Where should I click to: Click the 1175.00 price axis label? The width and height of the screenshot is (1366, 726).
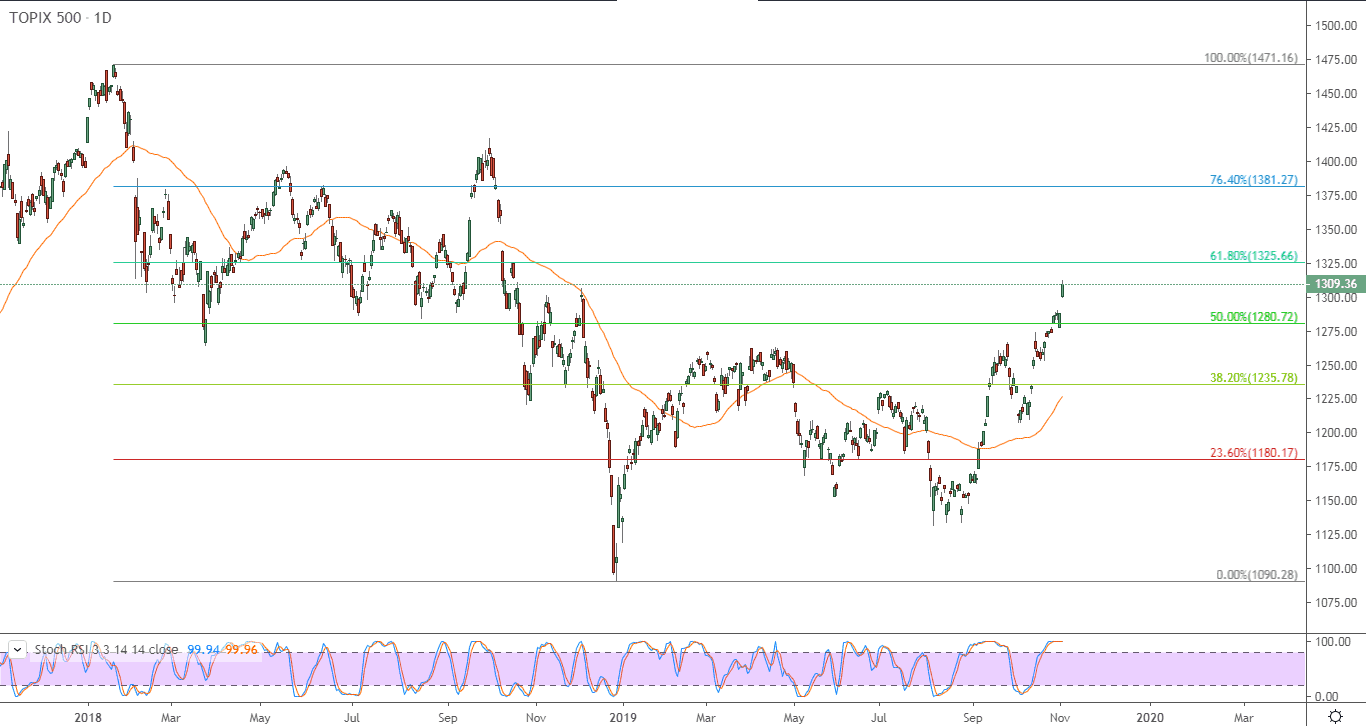1337,466
